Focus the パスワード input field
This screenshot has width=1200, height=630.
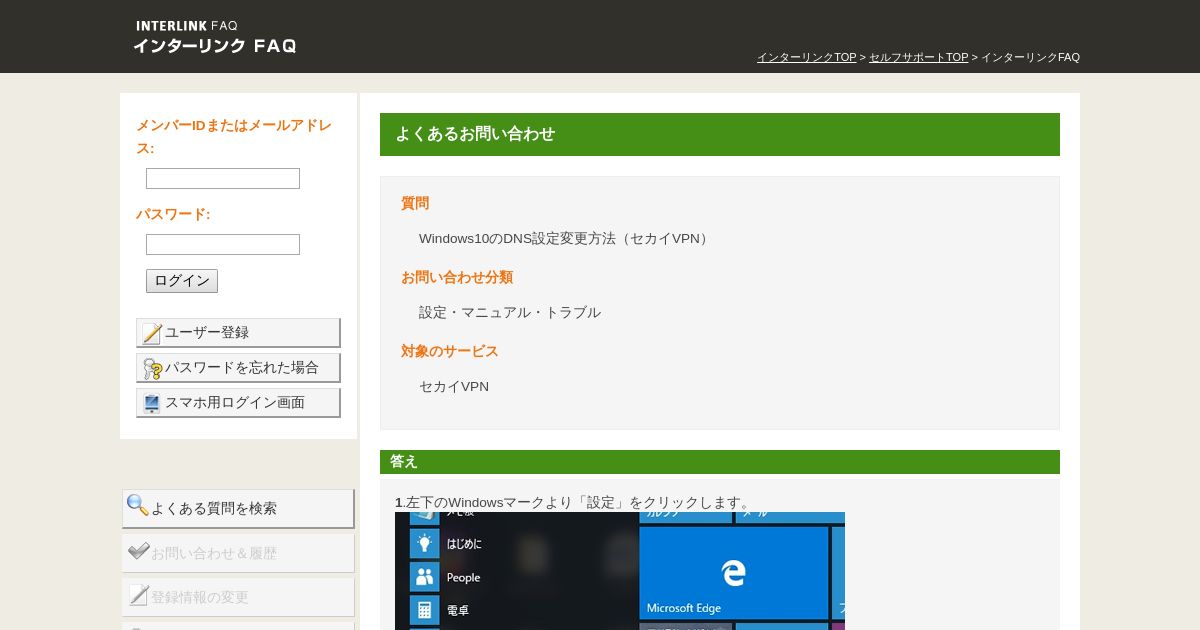[x=223, y=245]
